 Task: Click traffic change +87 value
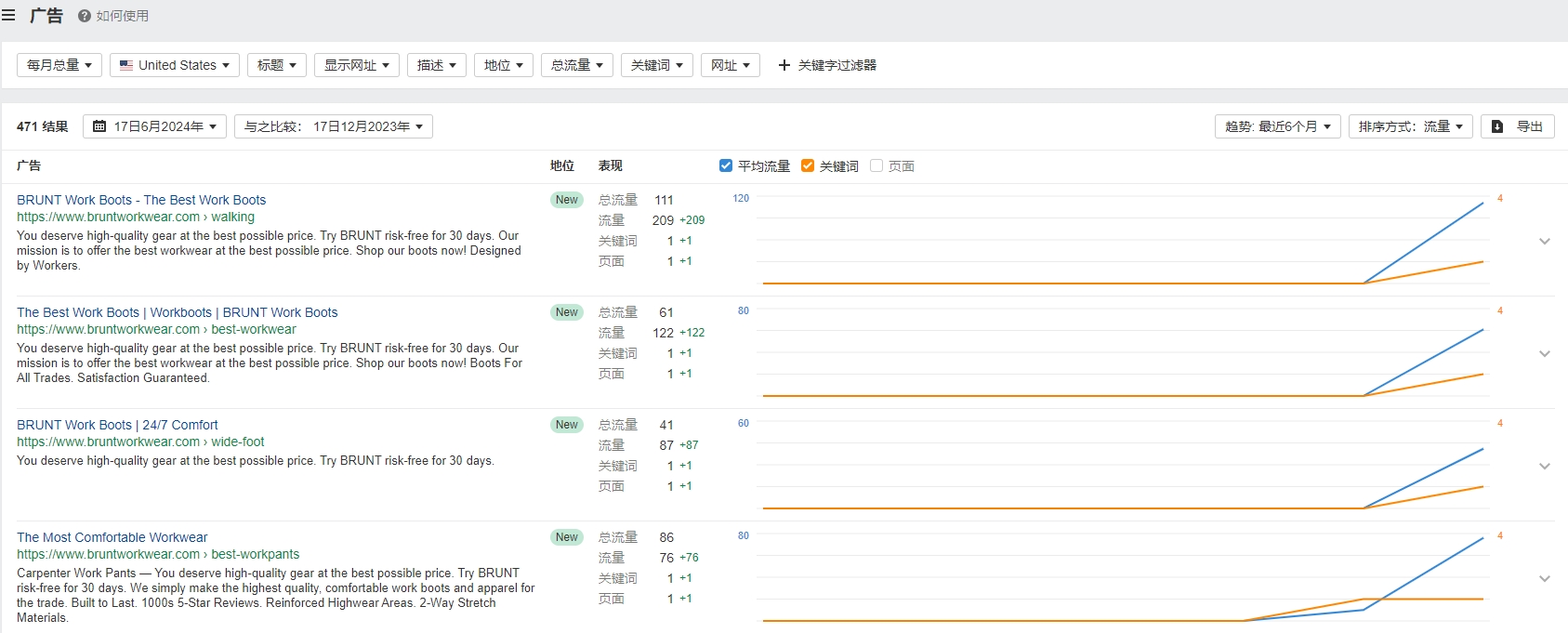(x=689, y=445)
